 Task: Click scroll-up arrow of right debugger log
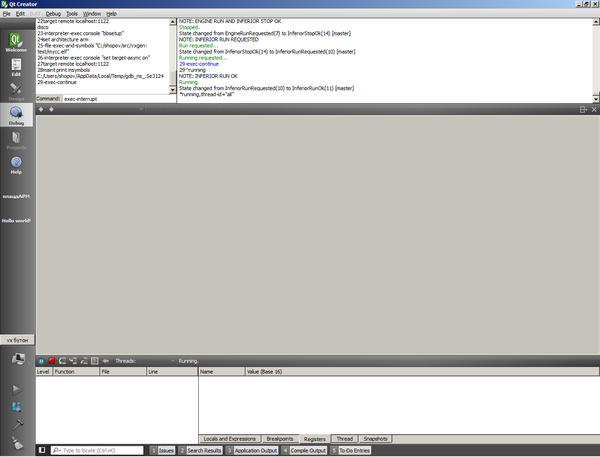click(x=596, y=22)
